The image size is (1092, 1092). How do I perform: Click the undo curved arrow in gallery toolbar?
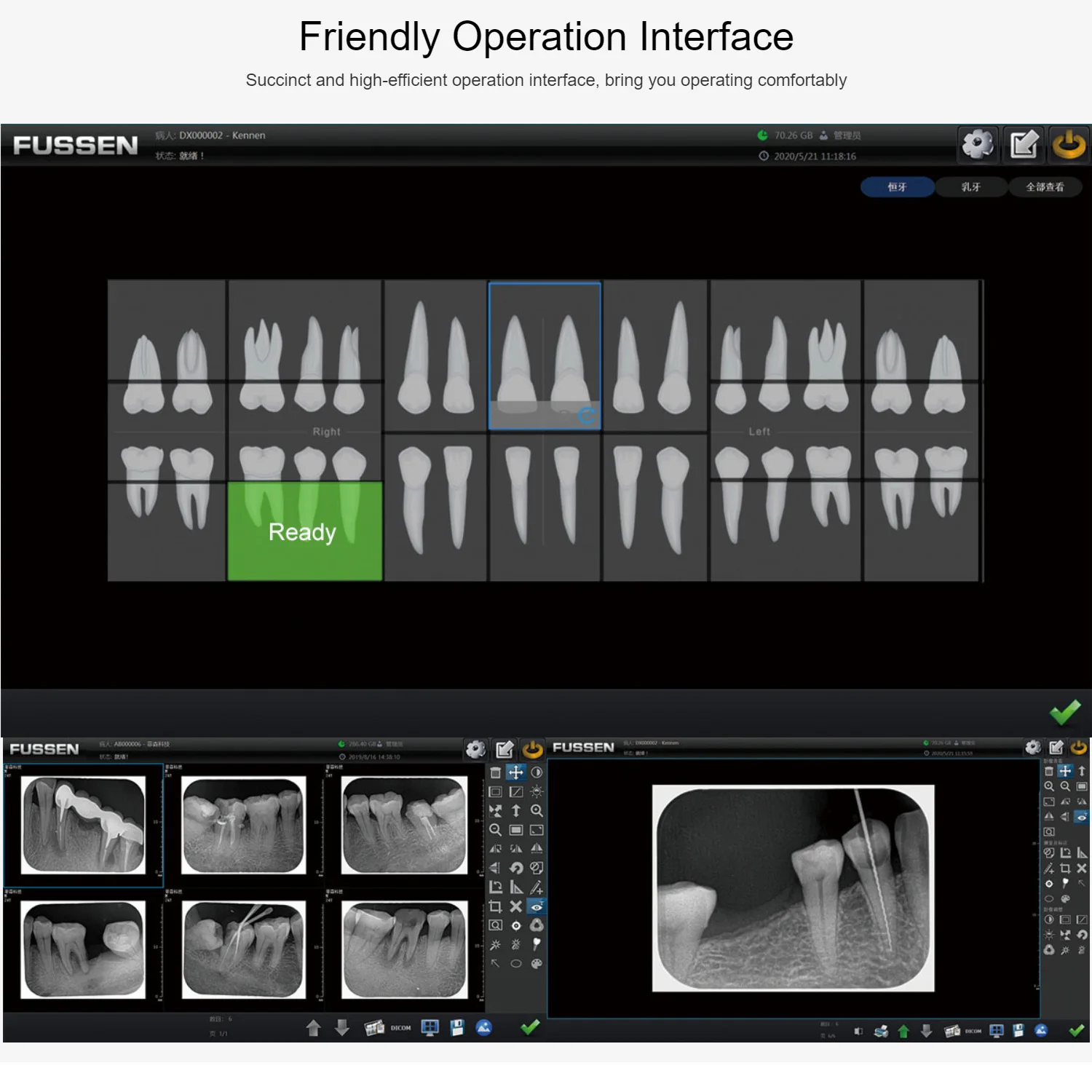(x=516, y=868)
